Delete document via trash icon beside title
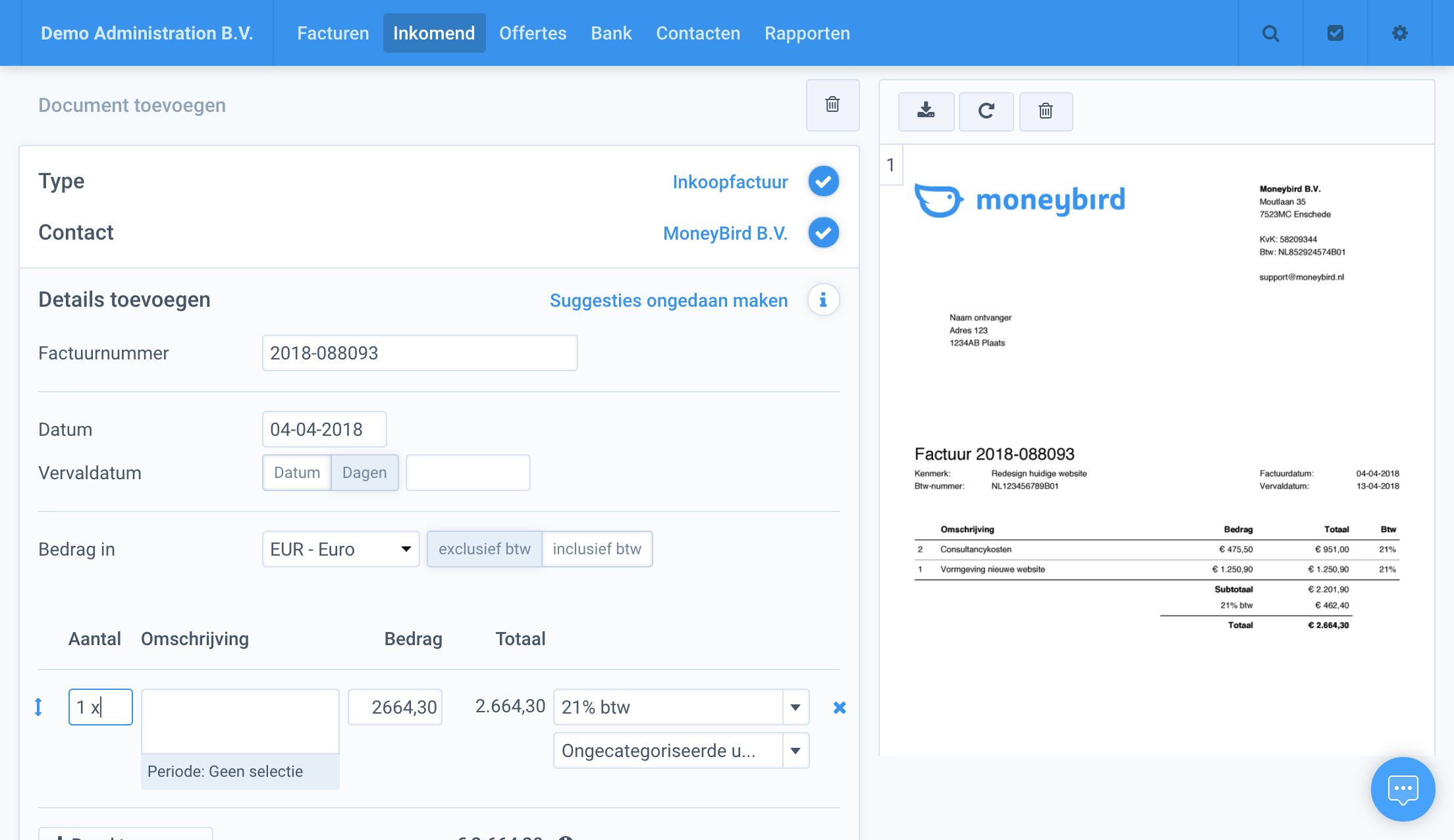This screenshot has height=840, width=1454. pyautogui.click(x=832, y=105)
